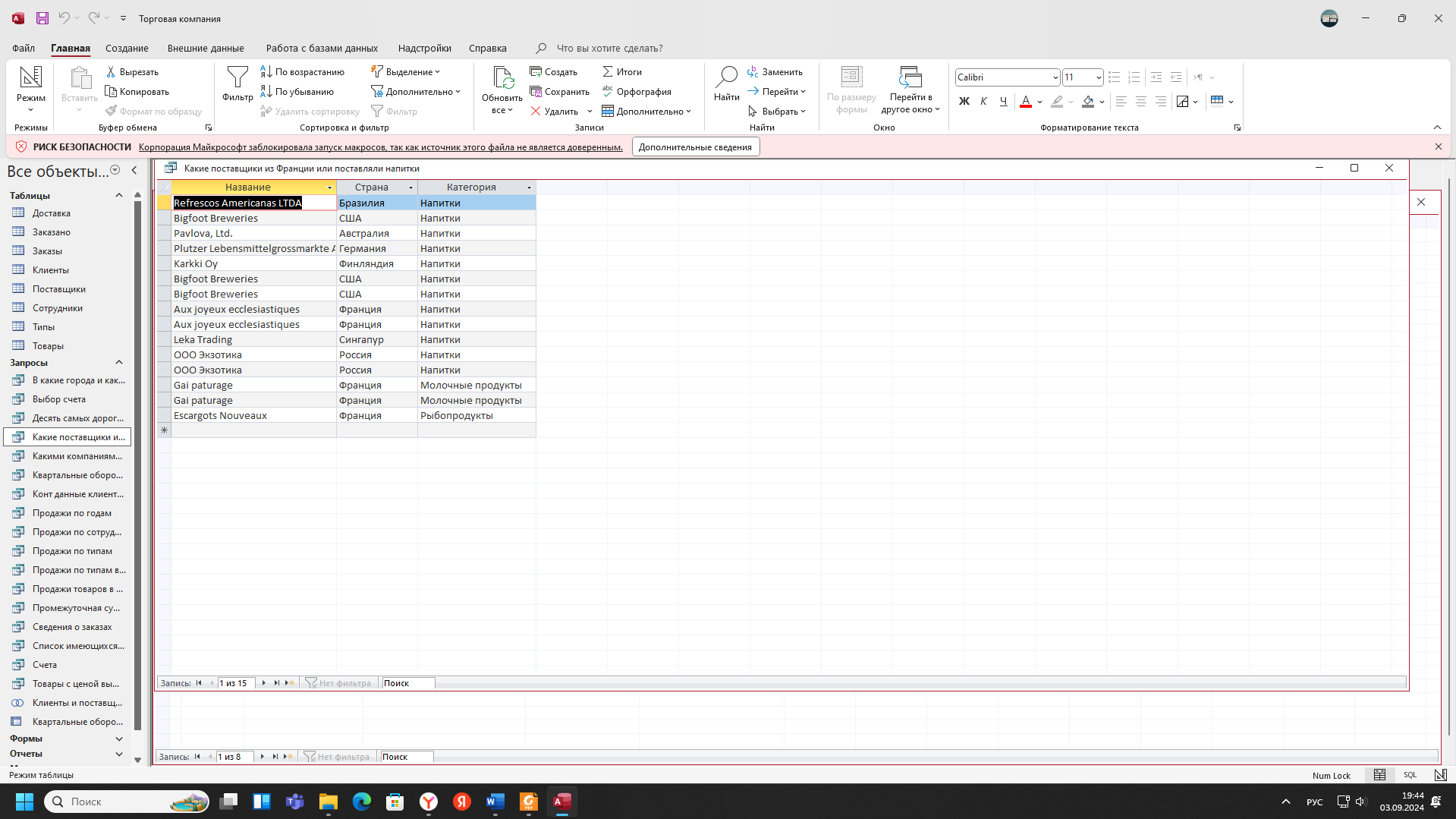Image resolution: width=1456 pixels, height=819 pixels.
Task: Click Итоги sigma totals button
Action: pyautogui.click(x=622, y=72)
